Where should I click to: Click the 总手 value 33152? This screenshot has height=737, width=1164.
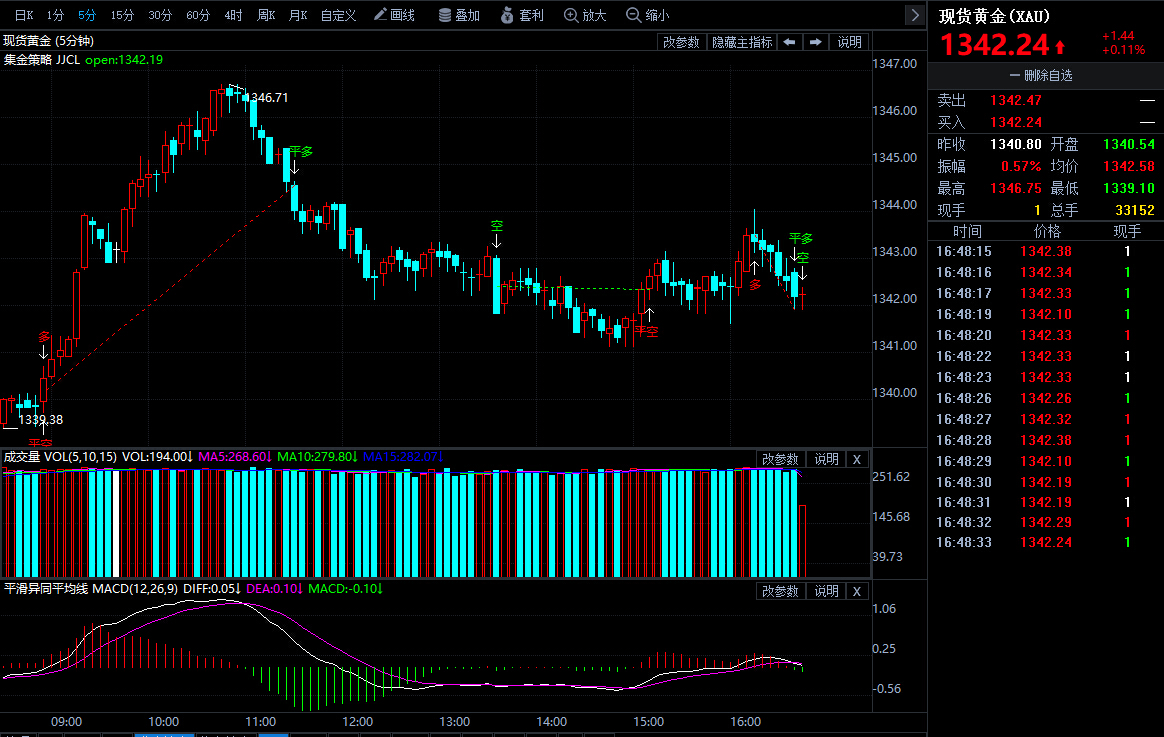[1134, 211]
